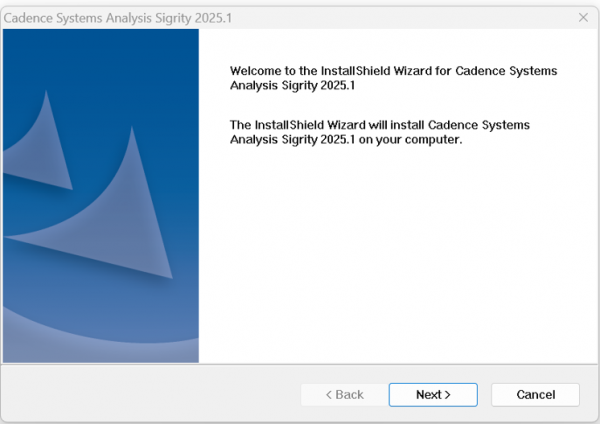Screen dimensions: 600x424
Task: Click the empty gray footer left of Back
Action: click(x=151, y=395)
